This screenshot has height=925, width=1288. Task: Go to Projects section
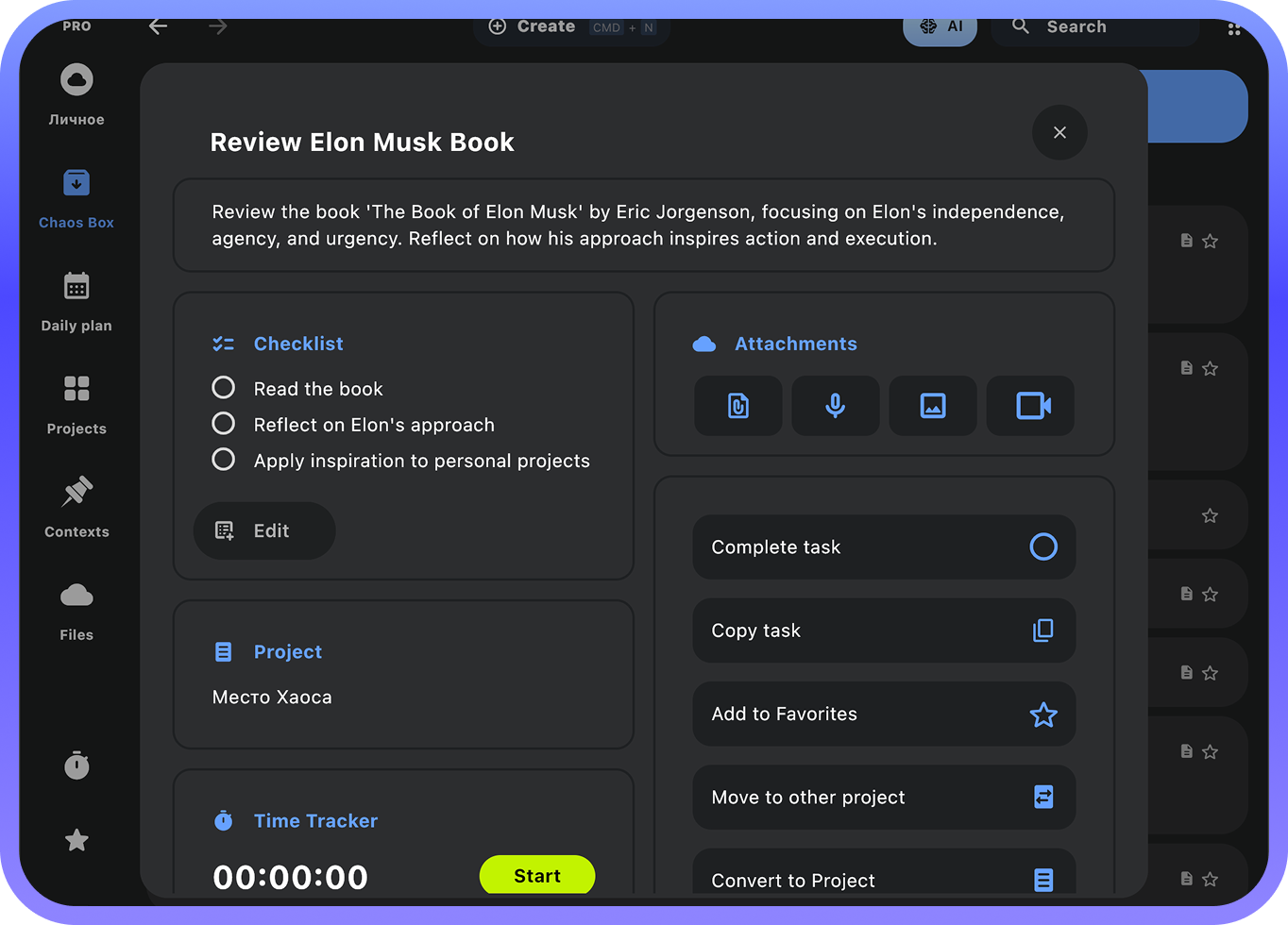[x=76, y=404]
